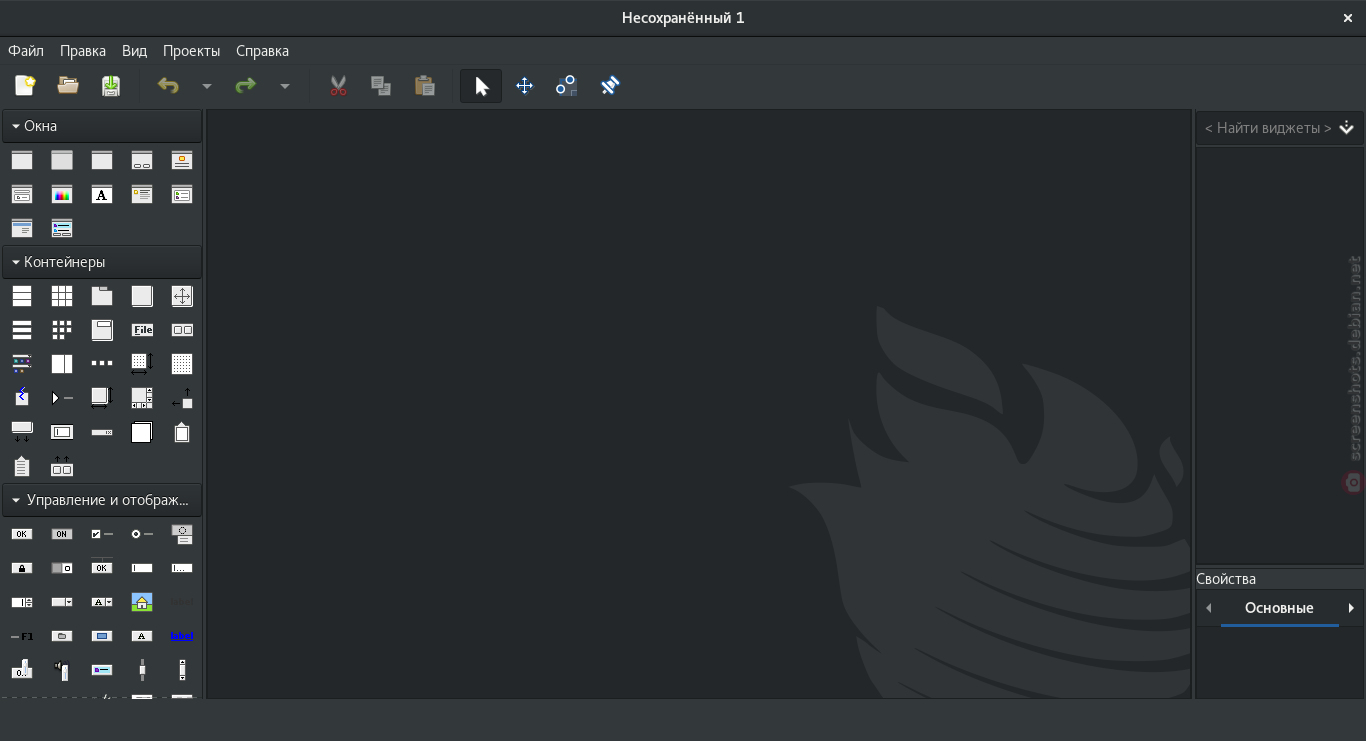The image size is (1366, 741).
Task: Pick the Color Chooser Dialog widget
Action: tap(62, 194)
